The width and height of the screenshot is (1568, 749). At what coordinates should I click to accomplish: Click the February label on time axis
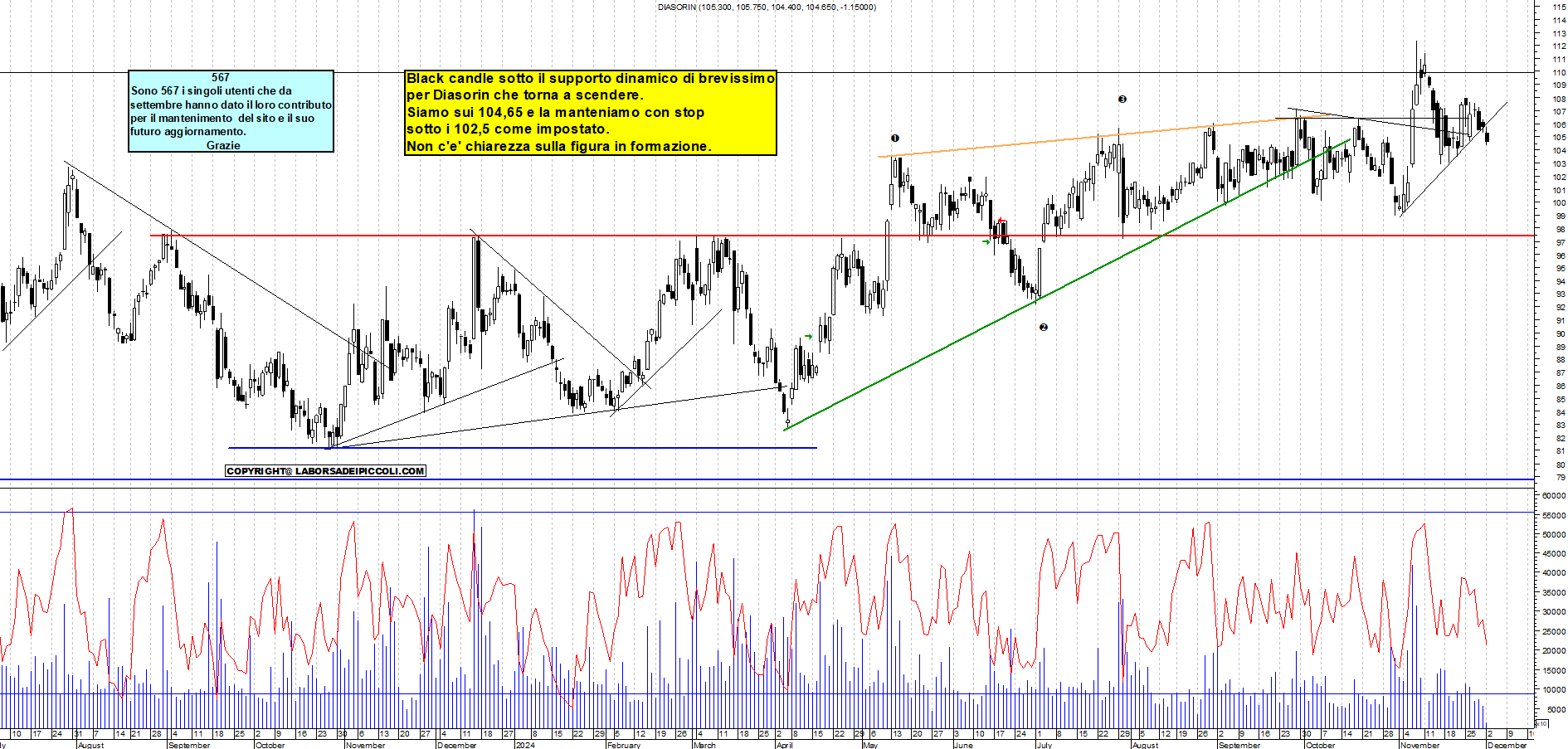click(623, 745)
